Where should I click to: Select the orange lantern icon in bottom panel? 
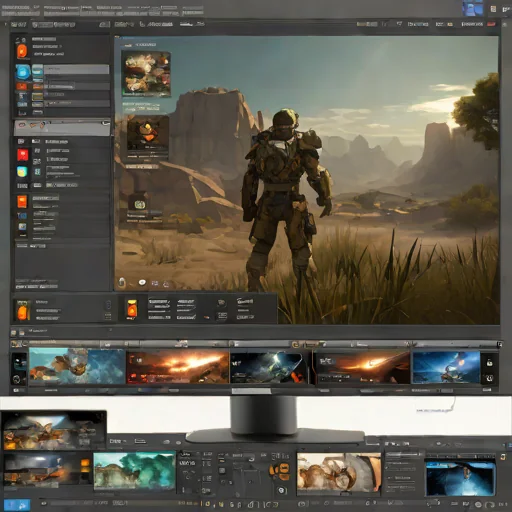click(x=132, y=309)
